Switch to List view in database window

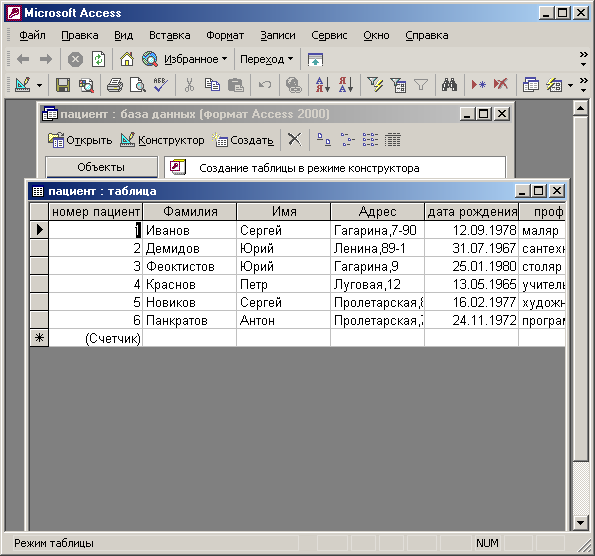(370, 140)
